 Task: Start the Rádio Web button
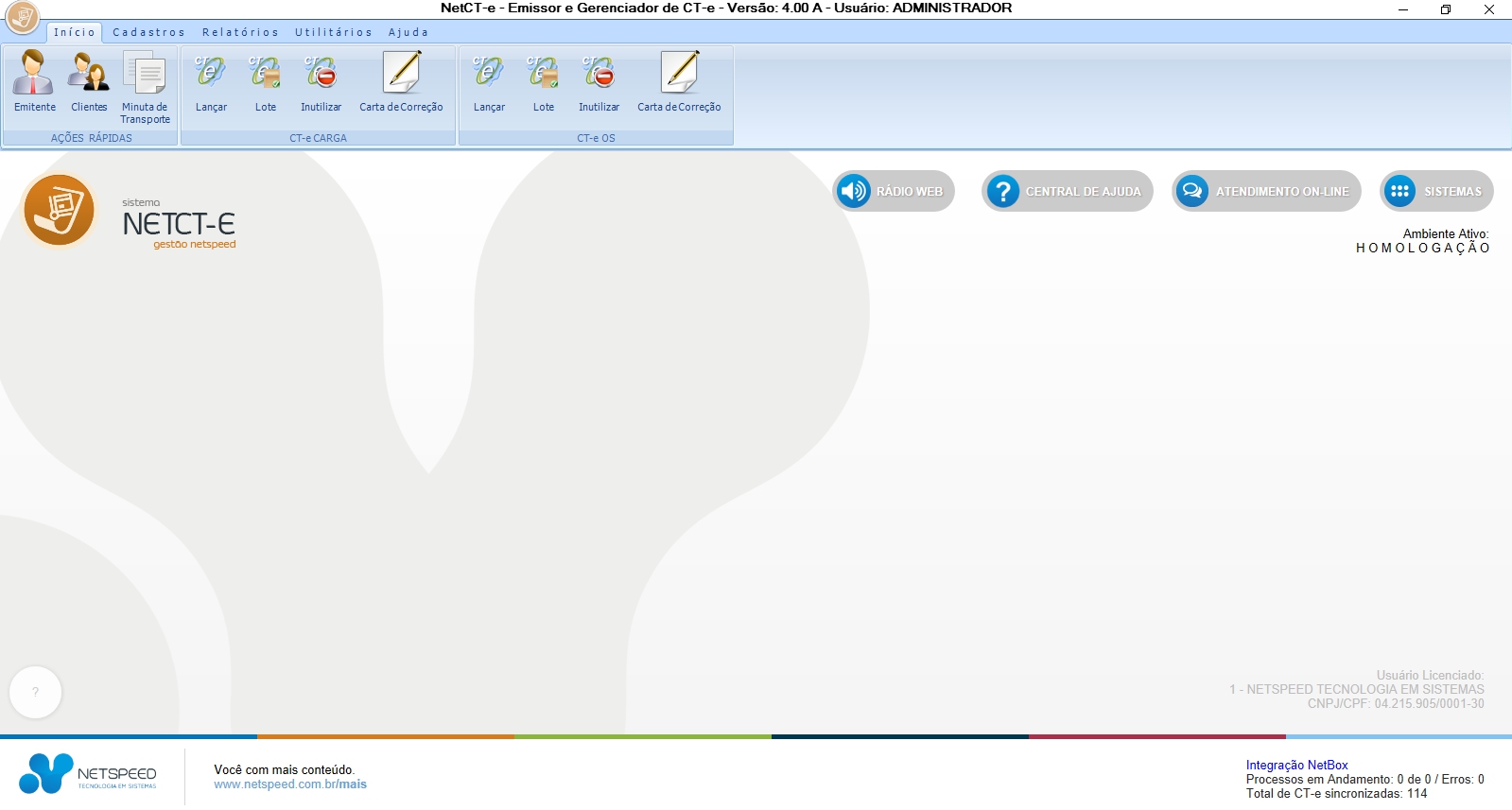894,191
